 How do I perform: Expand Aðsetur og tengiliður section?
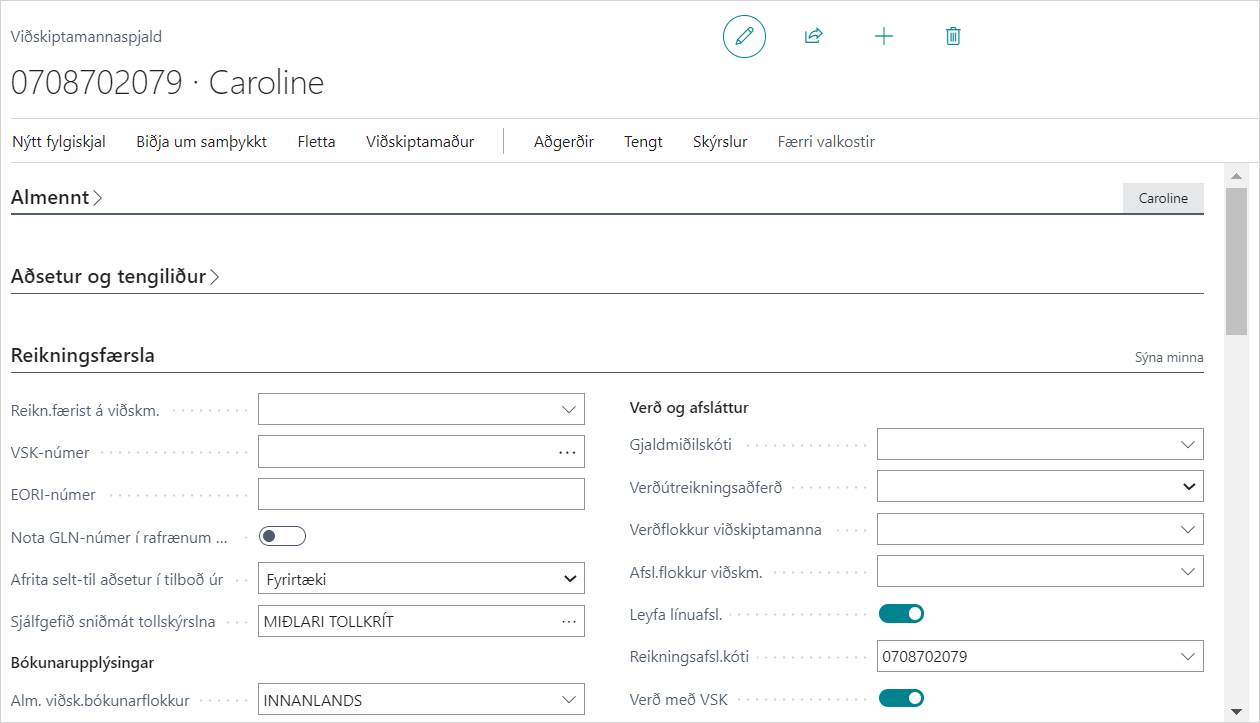pyautogui.click(x=114, y=277)
